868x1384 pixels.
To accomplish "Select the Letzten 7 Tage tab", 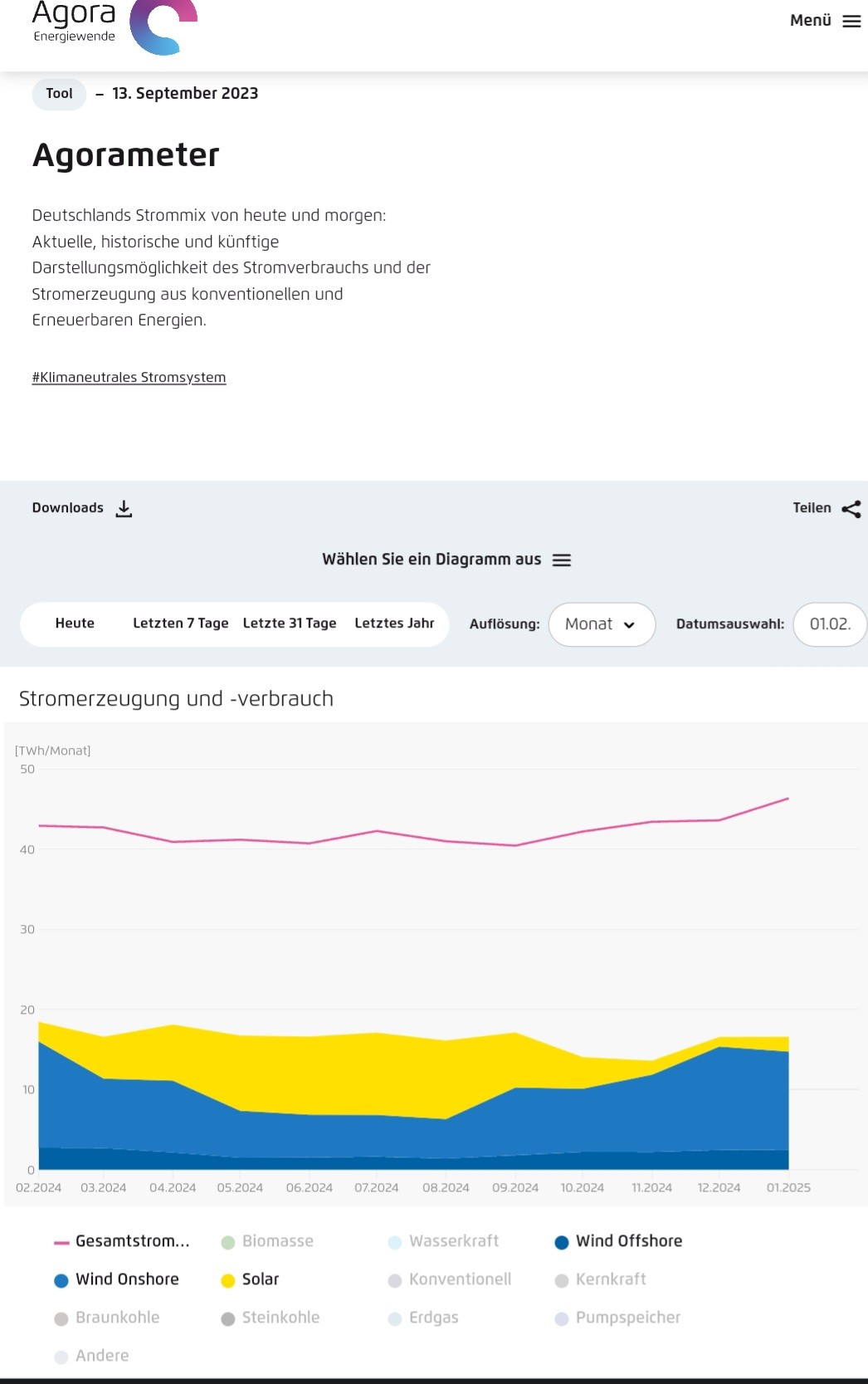I will pyautogui.click(x=180, y=624).
